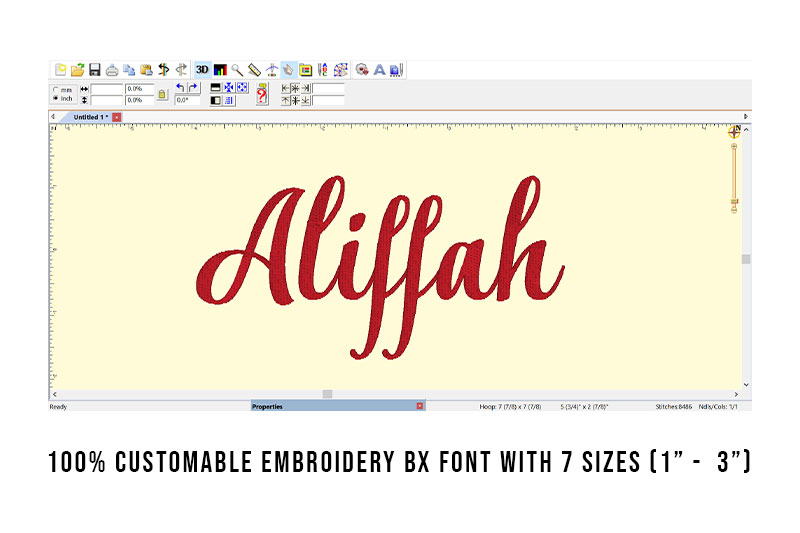Image resolution: width=800 pixels, height=533 pixels.
Task: Click the gear with red arrow icon
Action: point(362,70)
